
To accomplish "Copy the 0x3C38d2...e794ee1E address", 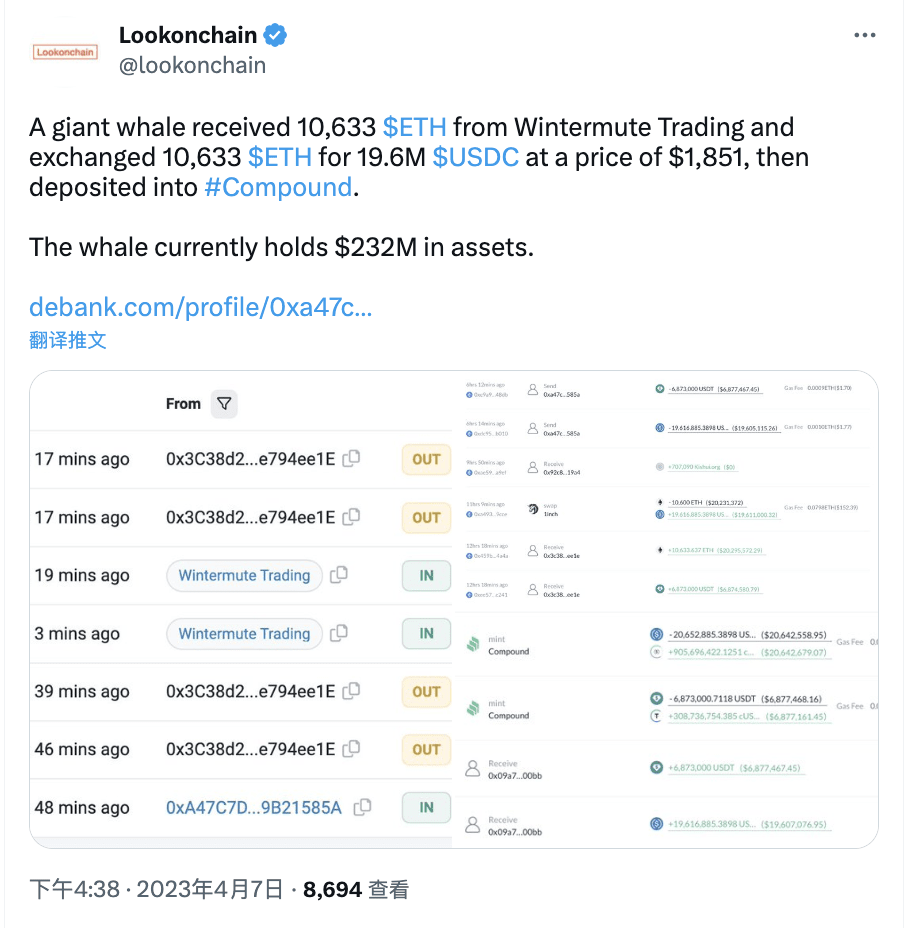I will pos(350,459).
